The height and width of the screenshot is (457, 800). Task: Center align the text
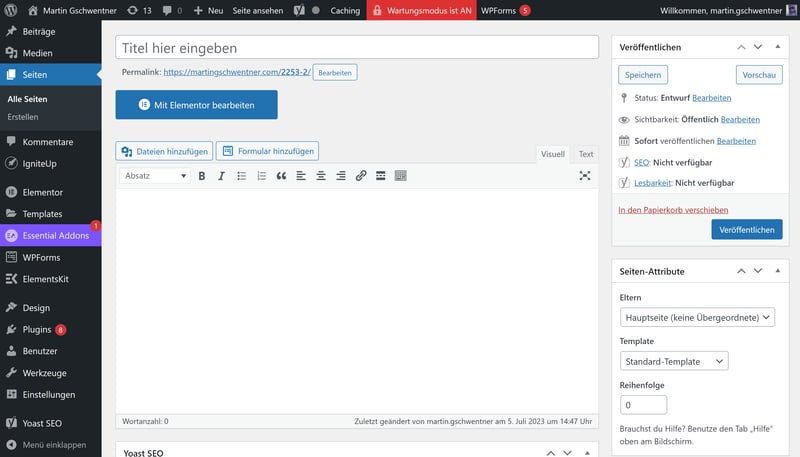pyautogui.click(x=321, y=176)
